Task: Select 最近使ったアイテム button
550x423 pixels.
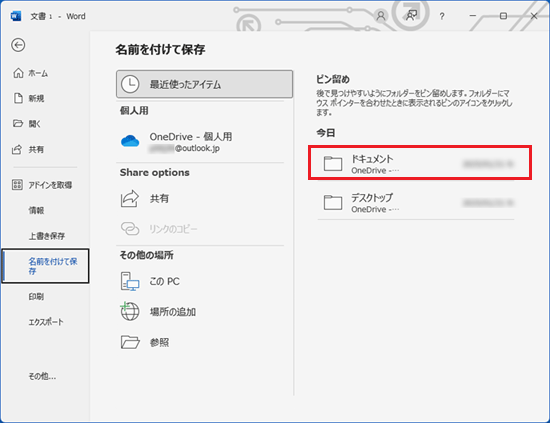Action: pos(204,84)
